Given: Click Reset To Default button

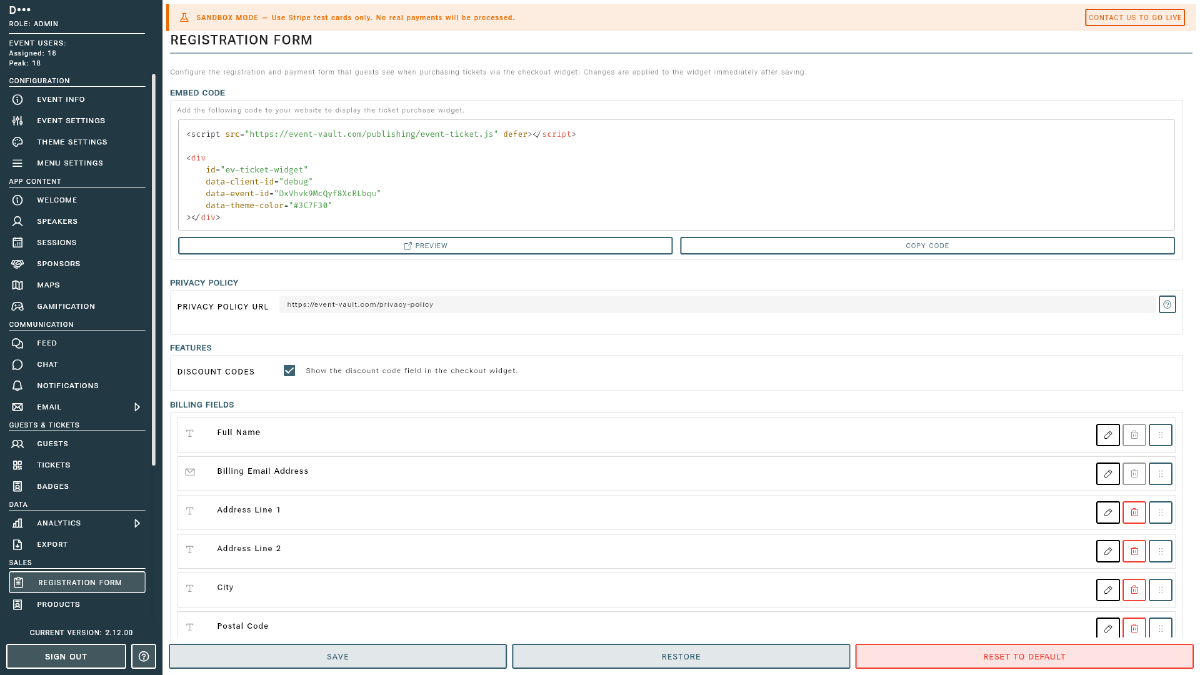Looking at the screenshot, I should [1024, 656].
